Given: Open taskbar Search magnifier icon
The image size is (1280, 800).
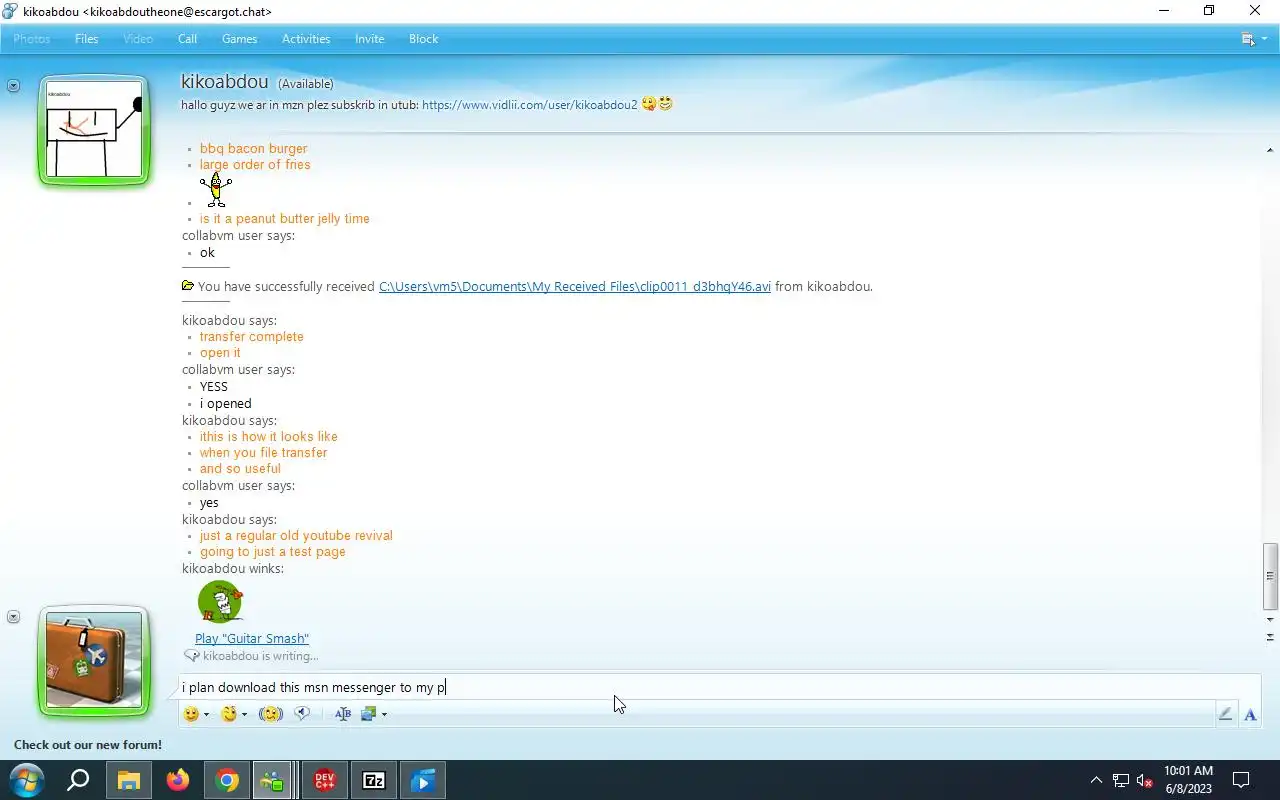Looking at the screenshot, I should (x=78, y=780).
